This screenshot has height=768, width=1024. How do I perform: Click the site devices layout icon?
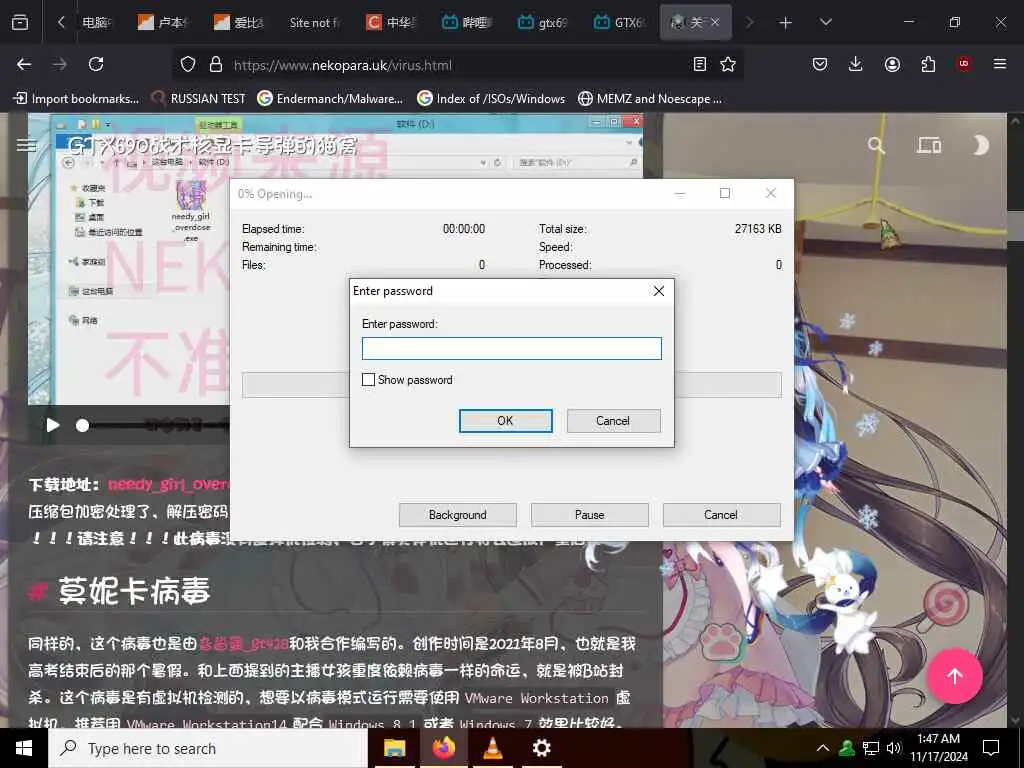tap(928, 145)
